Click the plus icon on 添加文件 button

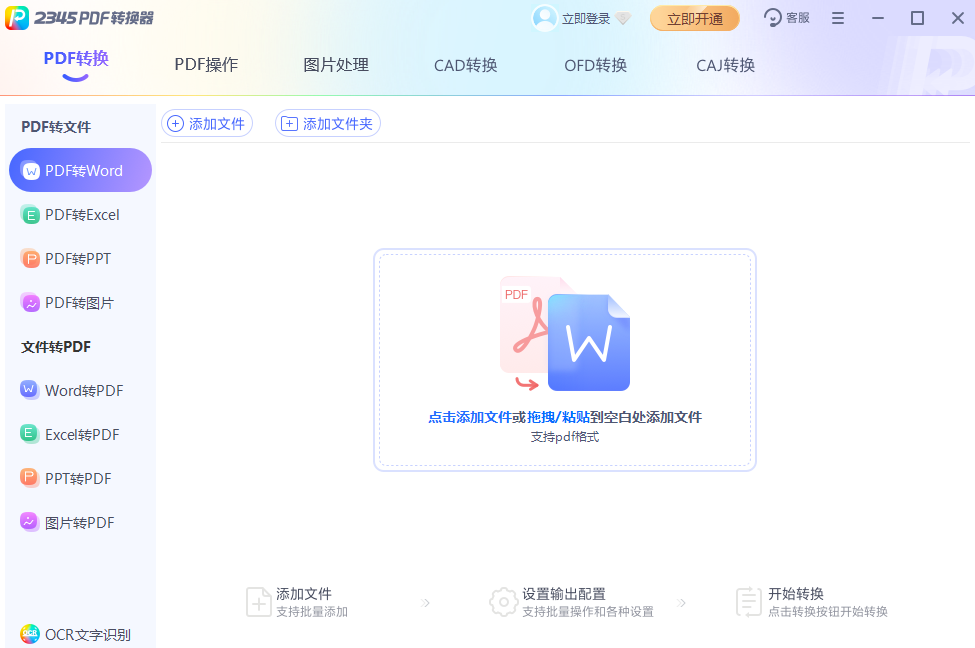click(x=176, y=124)
